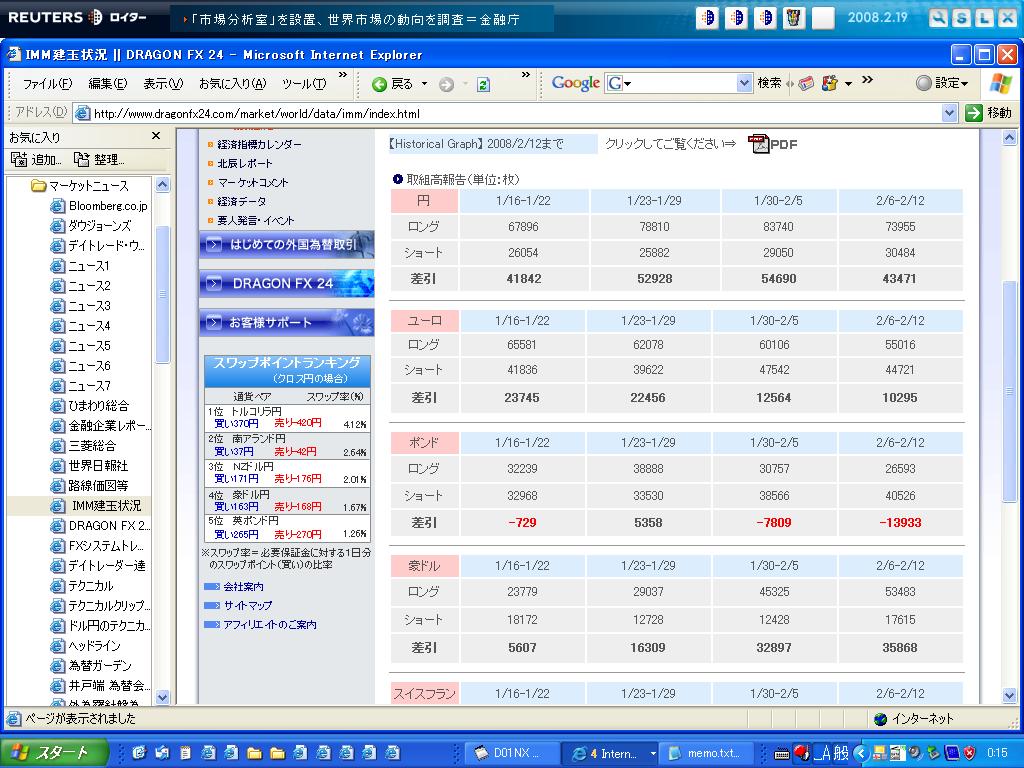Screen dimensions: 1024x768
Task: Open the Back history dropdown arrow
Action: tap(424, 84)
